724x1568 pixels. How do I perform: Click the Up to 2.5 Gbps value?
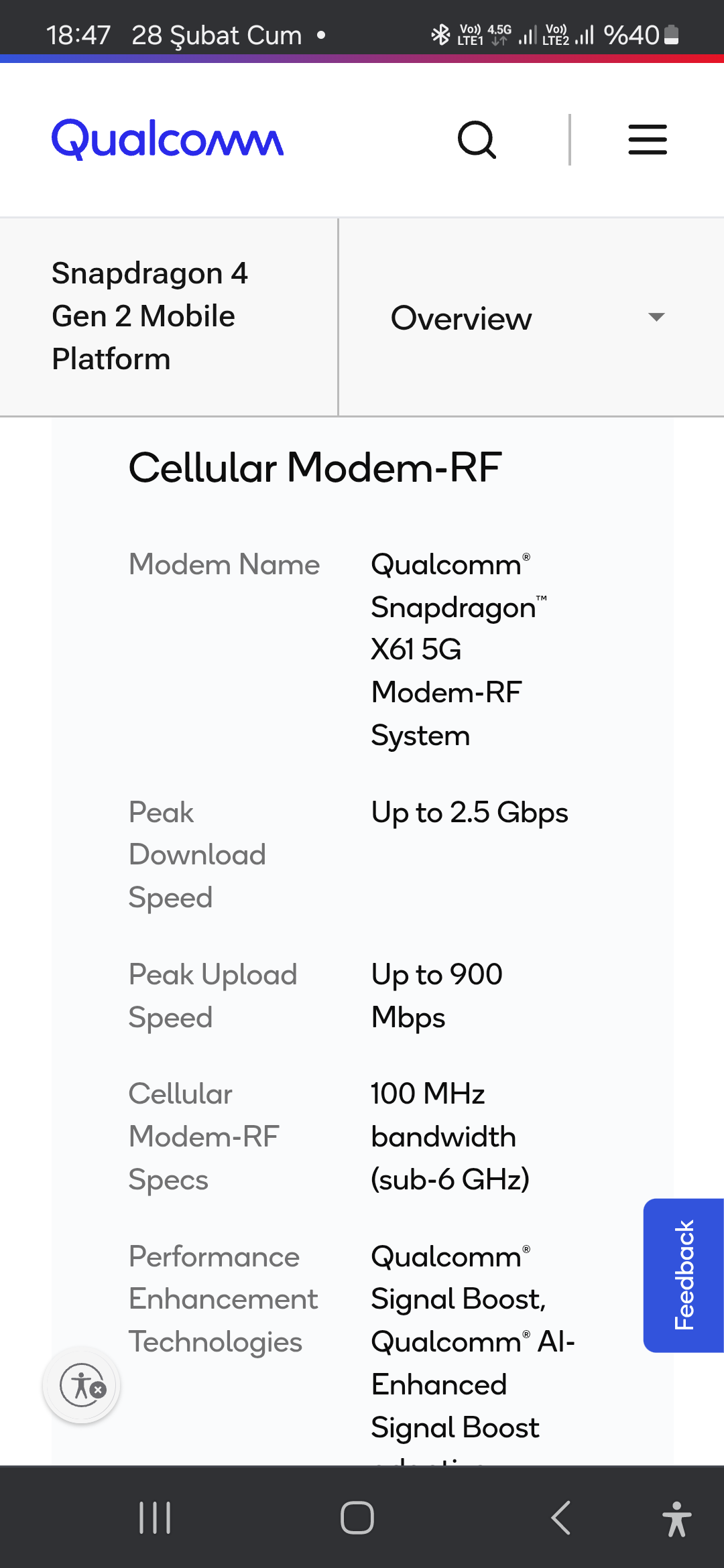pos(469,812)
